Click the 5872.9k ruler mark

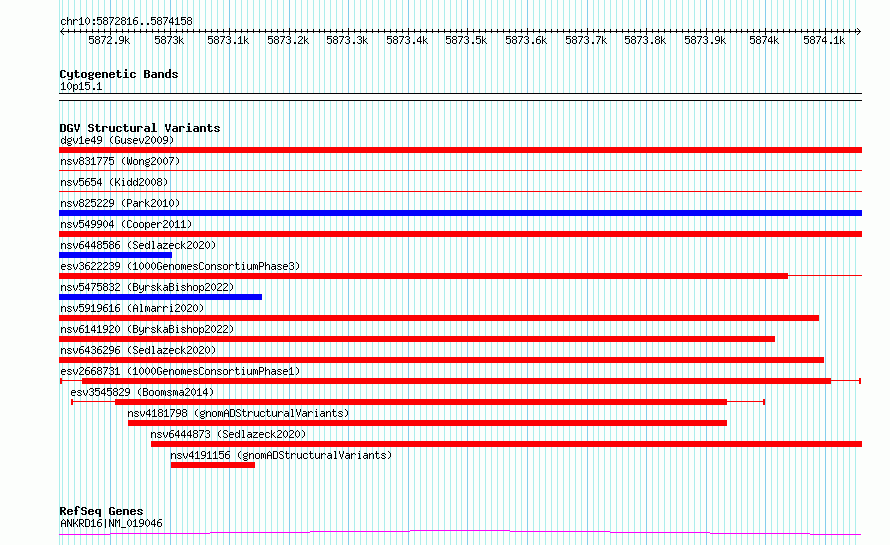tap(109, 40)
